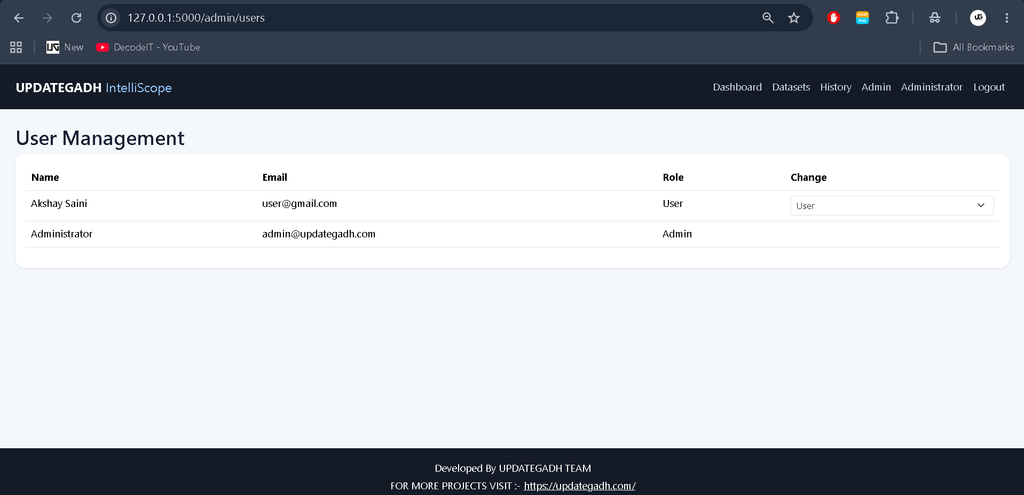Open the History nav item
1024x495 pixels.
(836, 88)
